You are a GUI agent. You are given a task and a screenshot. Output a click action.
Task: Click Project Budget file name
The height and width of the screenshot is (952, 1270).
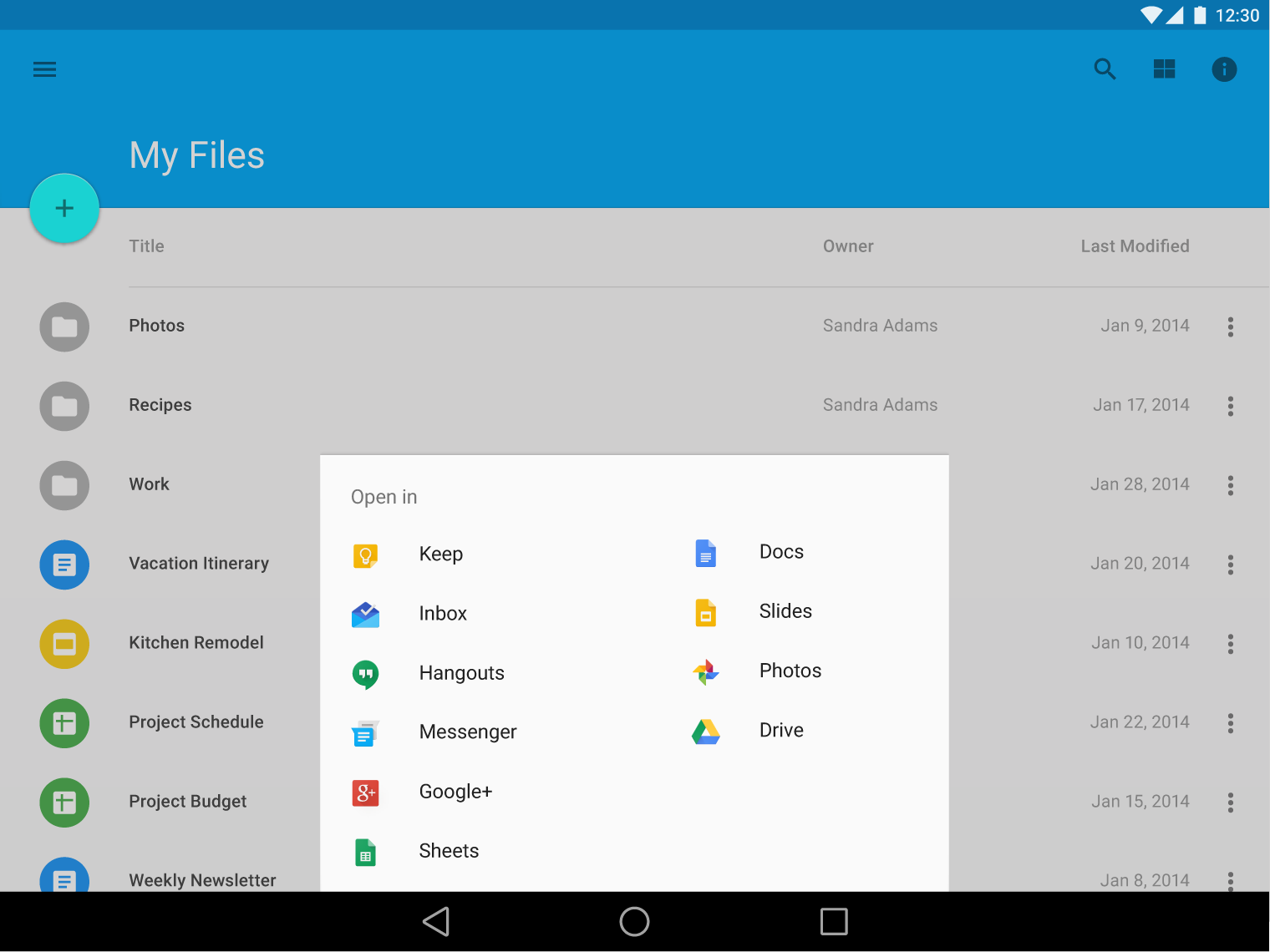pyautogui.click(x=188, y=802)
